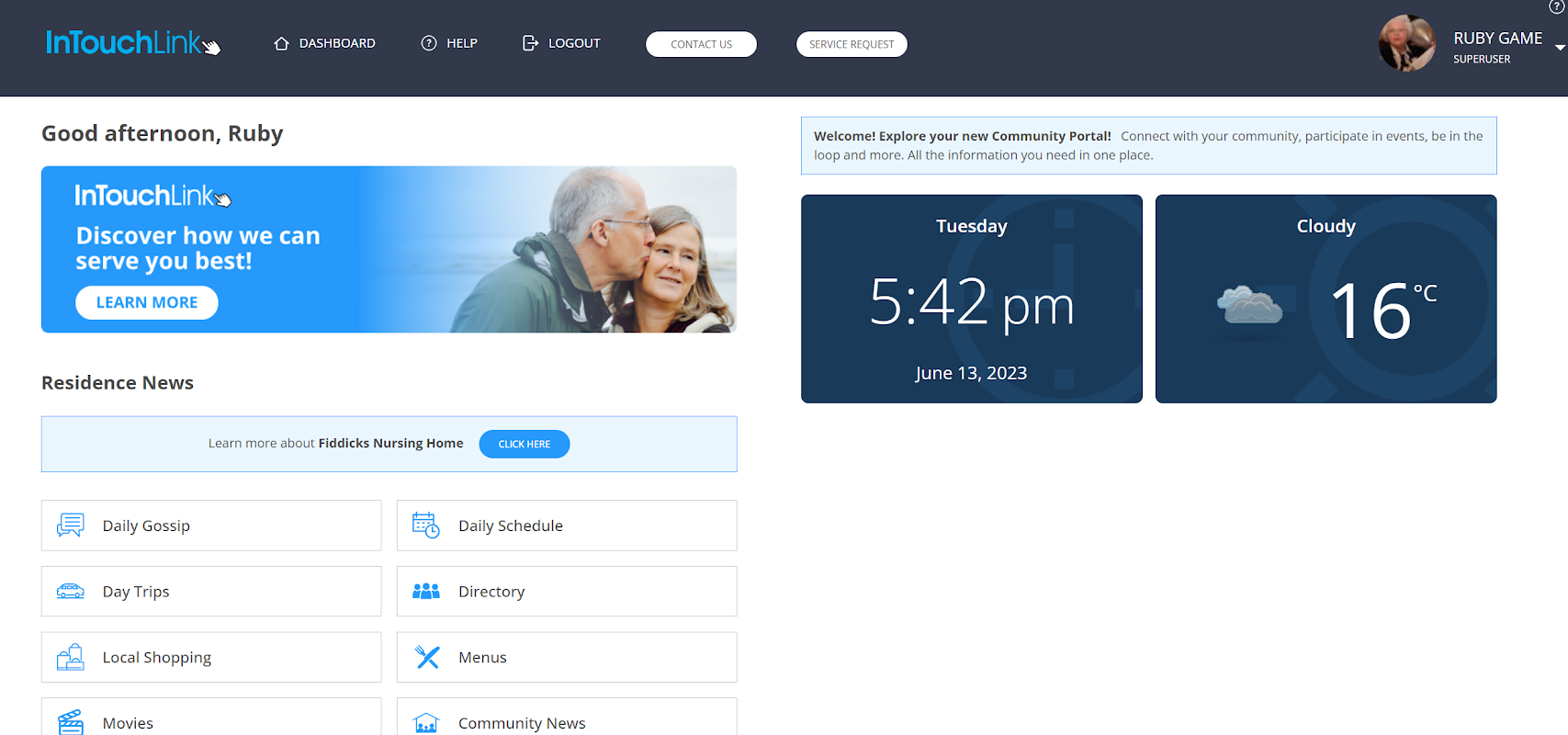1568x735 pixels.
Task: Click the 'Fiddicks Nursing Home' bold text
Action: coord(390,443)
